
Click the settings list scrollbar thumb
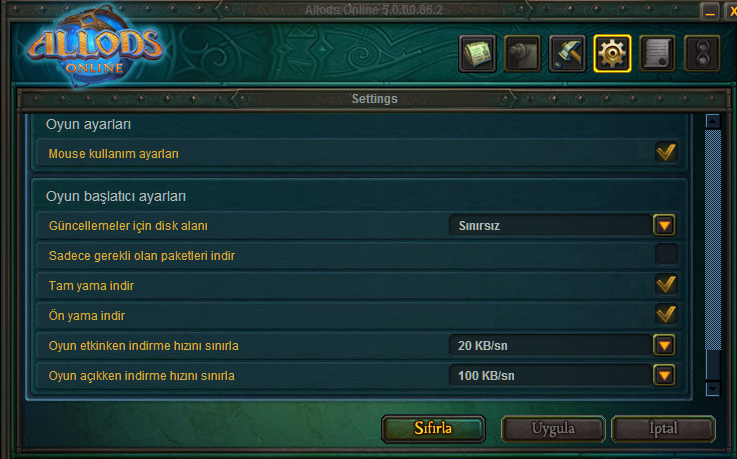[713, 240]
